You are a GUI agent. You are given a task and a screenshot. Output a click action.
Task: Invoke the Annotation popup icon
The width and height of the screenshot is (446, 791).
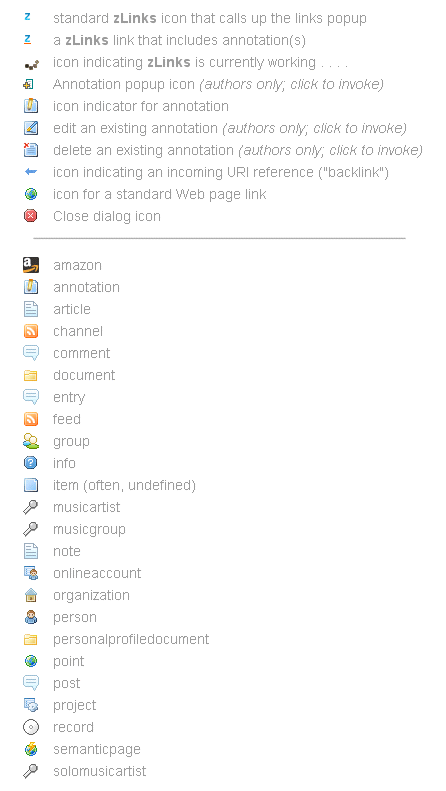(29, 84)
